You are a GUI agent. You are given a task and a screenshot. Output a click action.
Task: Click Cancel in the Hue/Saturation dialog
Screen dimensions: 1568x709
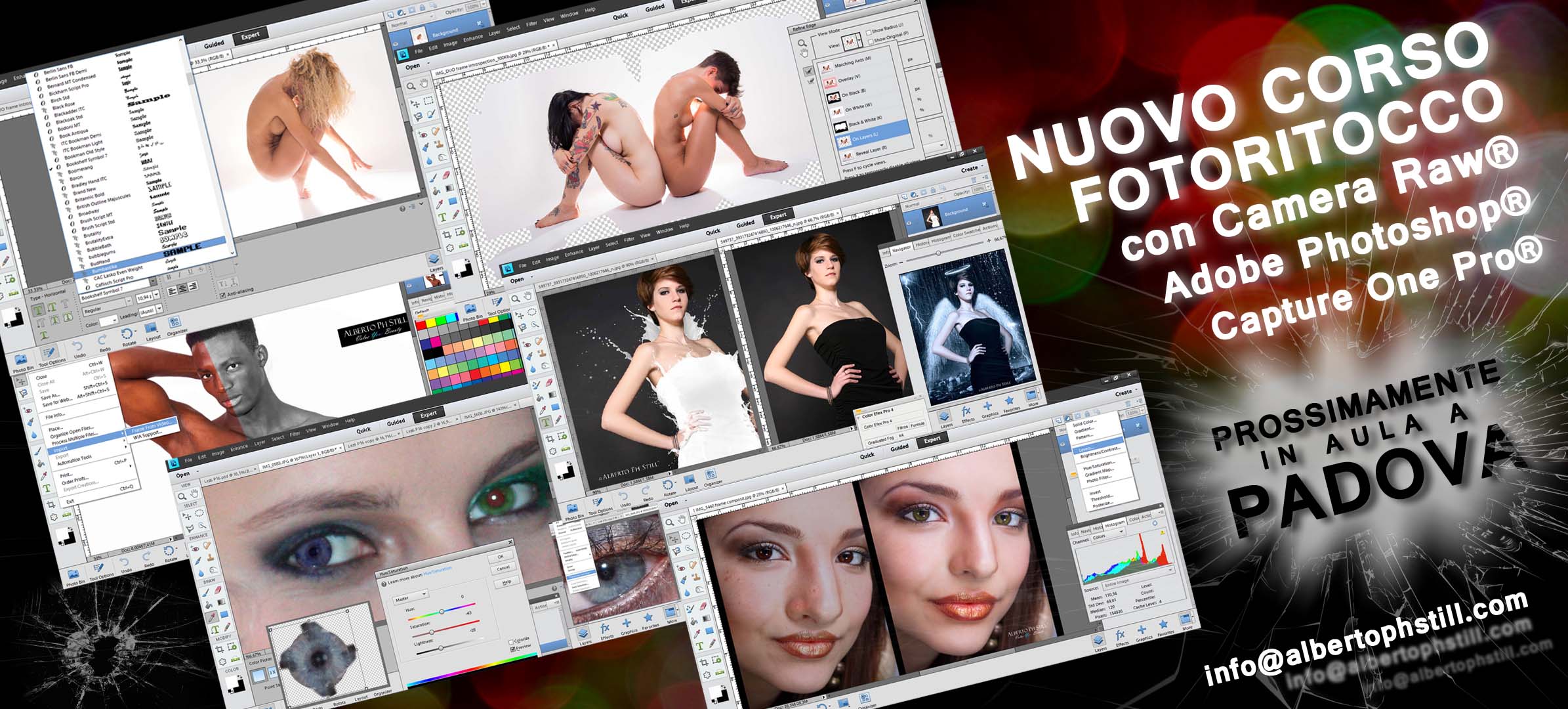[x=503, y=569]
